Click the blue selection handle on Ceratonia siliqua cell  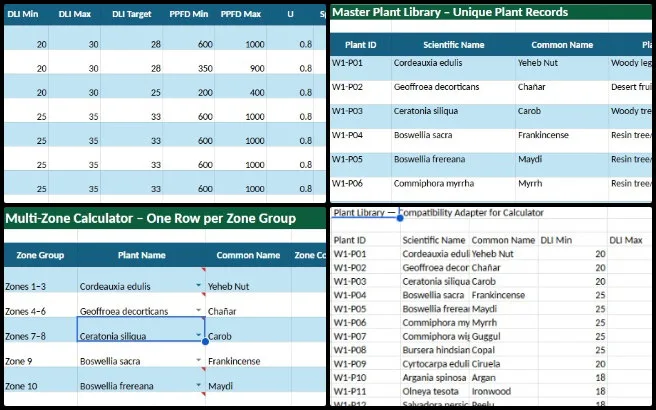pos(205,342)
